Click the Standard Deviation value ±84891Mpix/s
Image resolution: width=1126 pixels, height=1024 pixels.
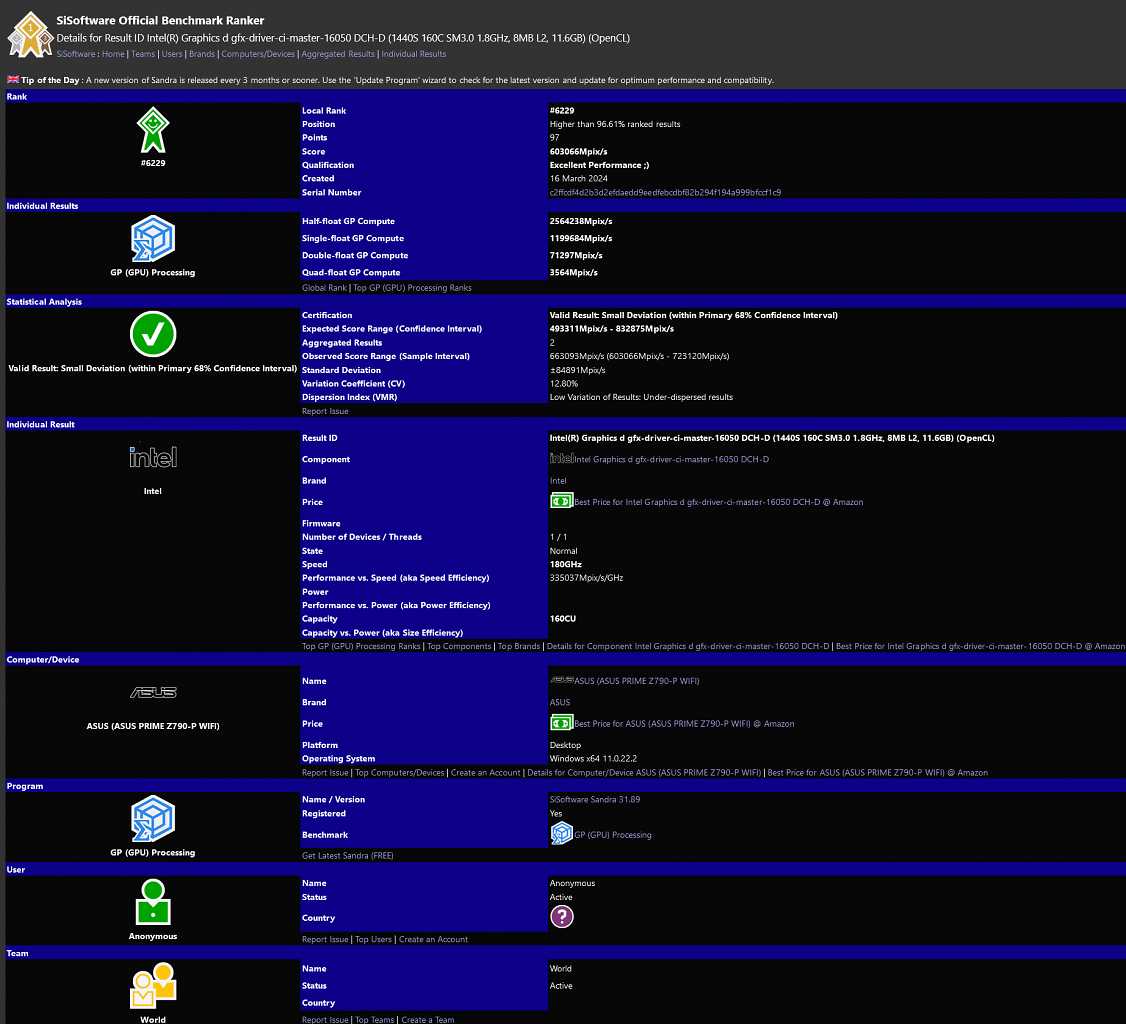click(x=577, y=371)
